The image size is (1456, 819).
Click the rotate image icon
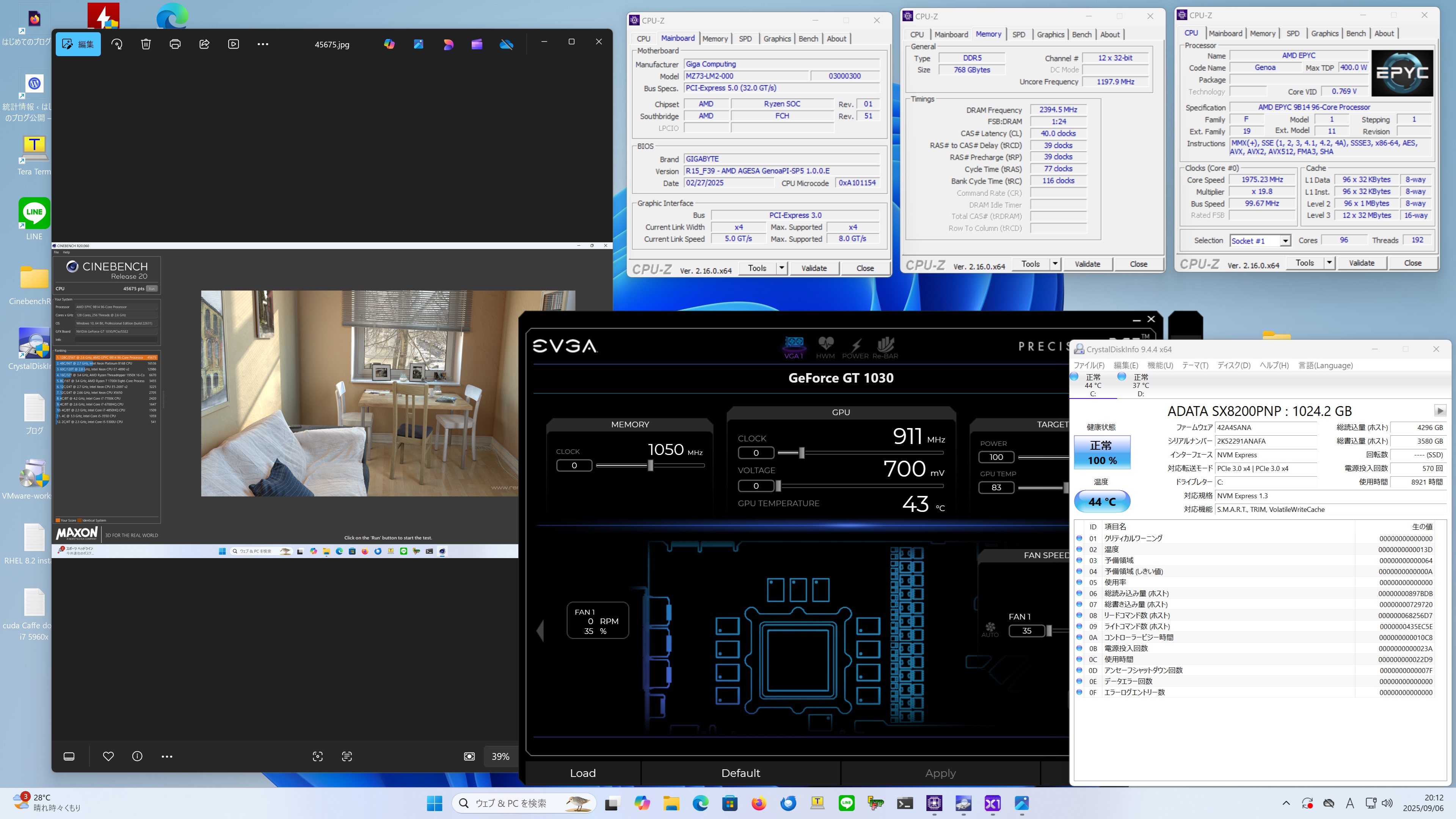click(x=117, y=44)
